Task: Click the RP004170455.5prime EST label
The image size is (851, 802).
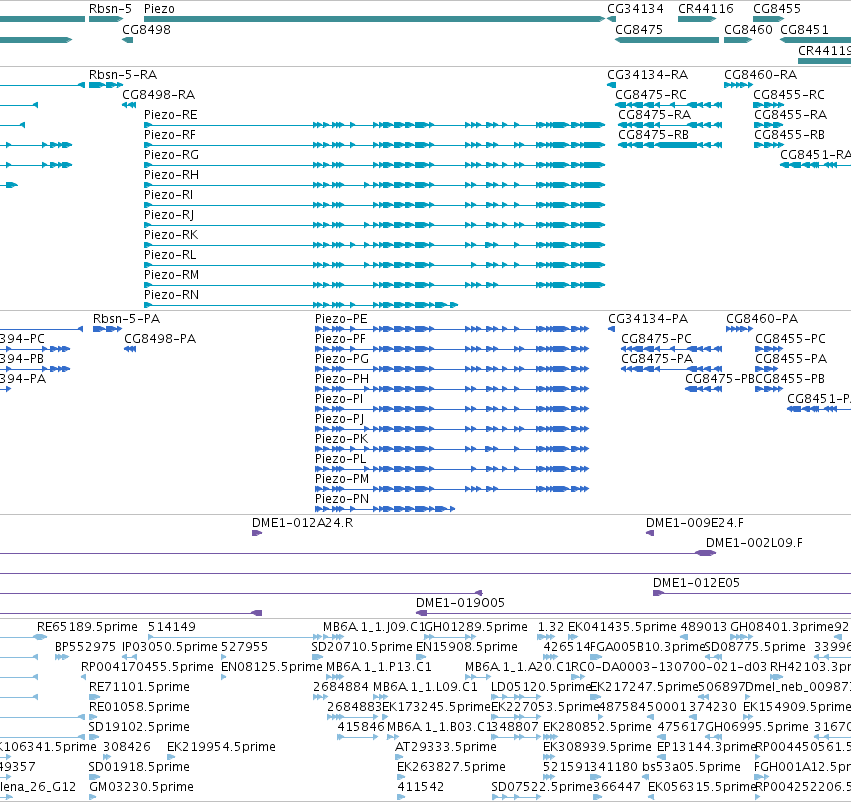Action: [x=147, y=667]
